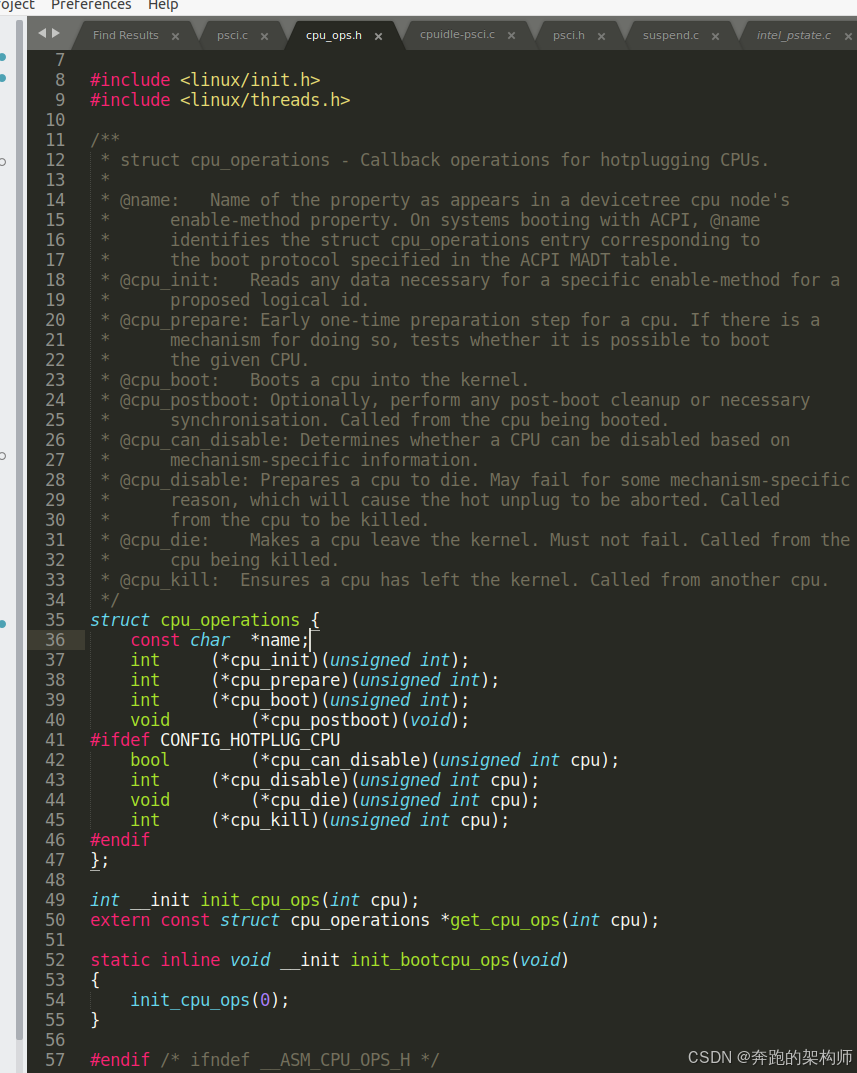Open the Preferences menu
Viewport: 857px width, 1073px height.
(x=91, y=5)
